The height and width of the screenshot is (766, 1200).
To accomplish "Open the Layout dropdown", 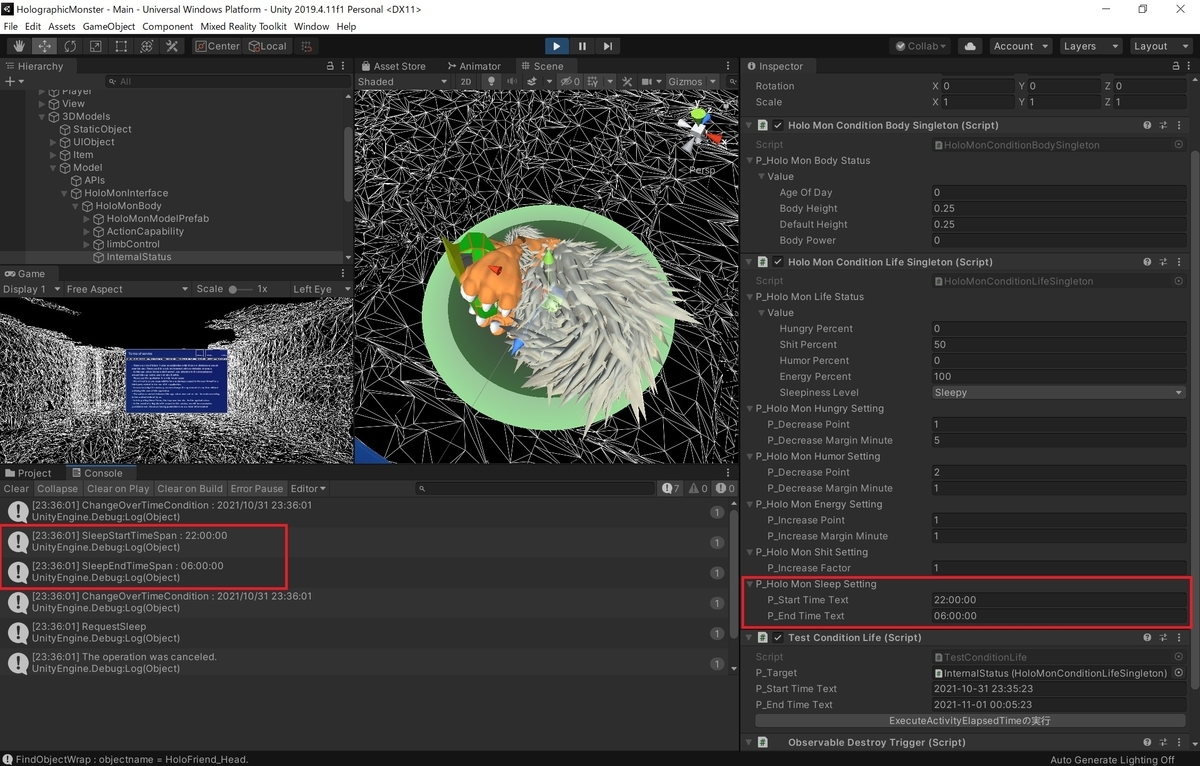I will click(x=1162, y=46).
